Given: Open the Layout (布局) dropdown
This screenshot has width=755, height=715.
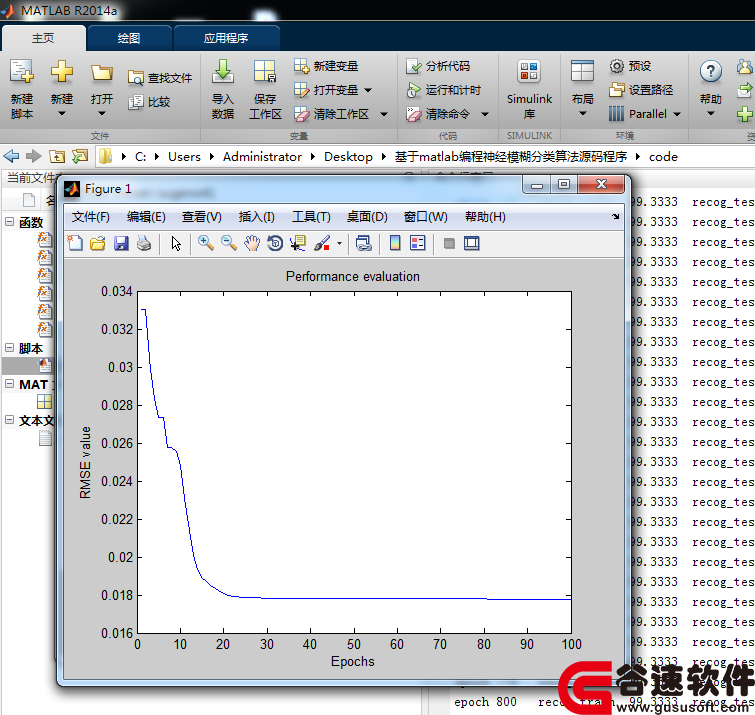Looking at the screenshot, I should [583, 114].
